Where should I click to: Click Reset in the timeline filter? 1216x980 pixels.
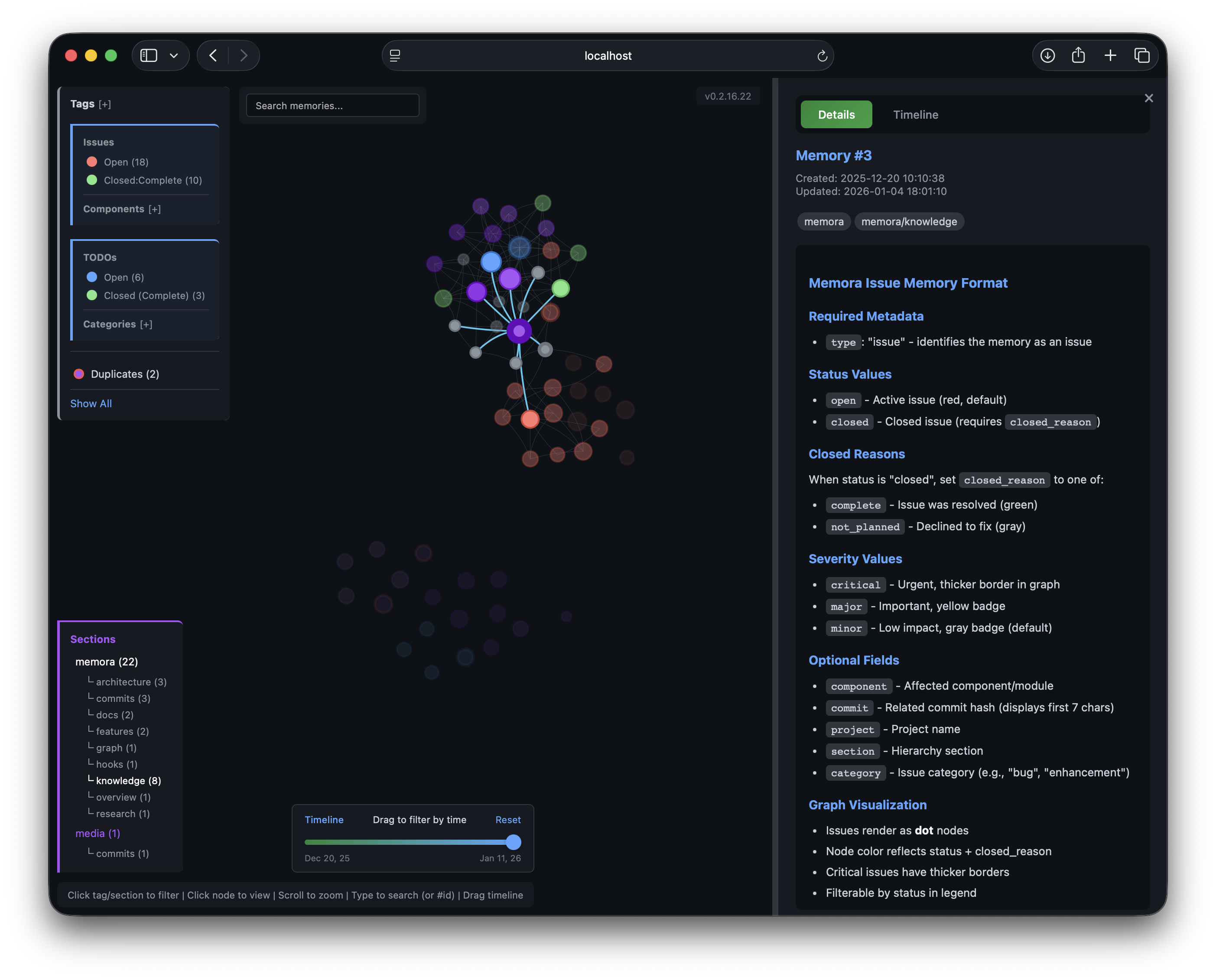507,820
